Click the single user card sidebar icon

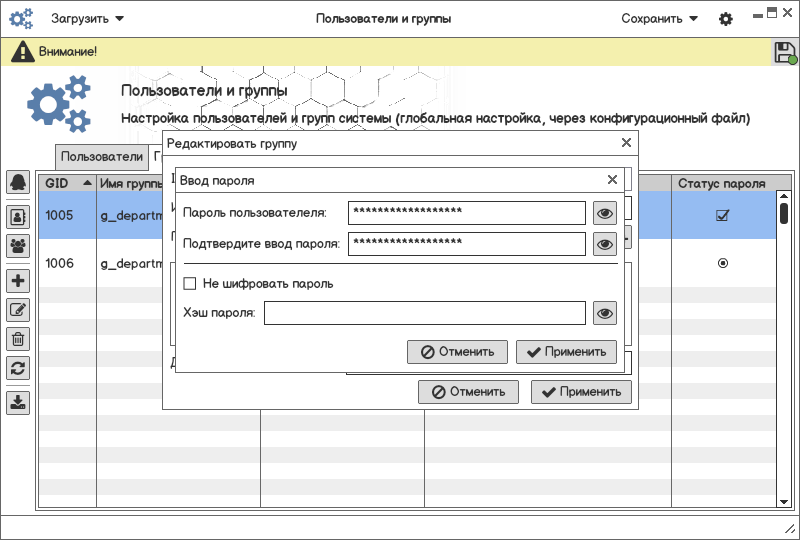18,217
